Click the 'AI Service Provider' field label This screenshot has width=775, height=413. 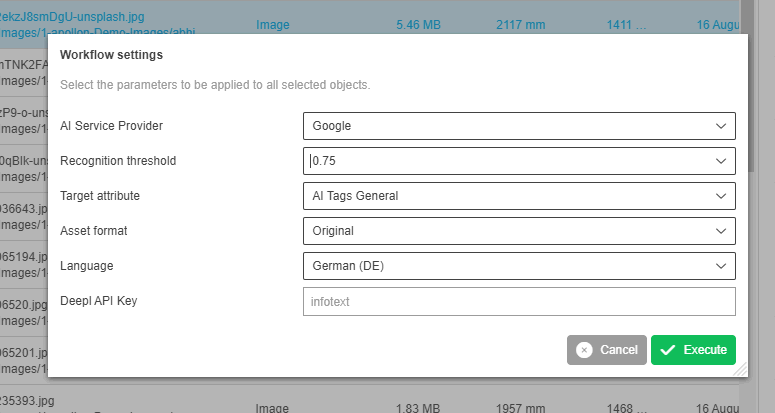point(112,126)
